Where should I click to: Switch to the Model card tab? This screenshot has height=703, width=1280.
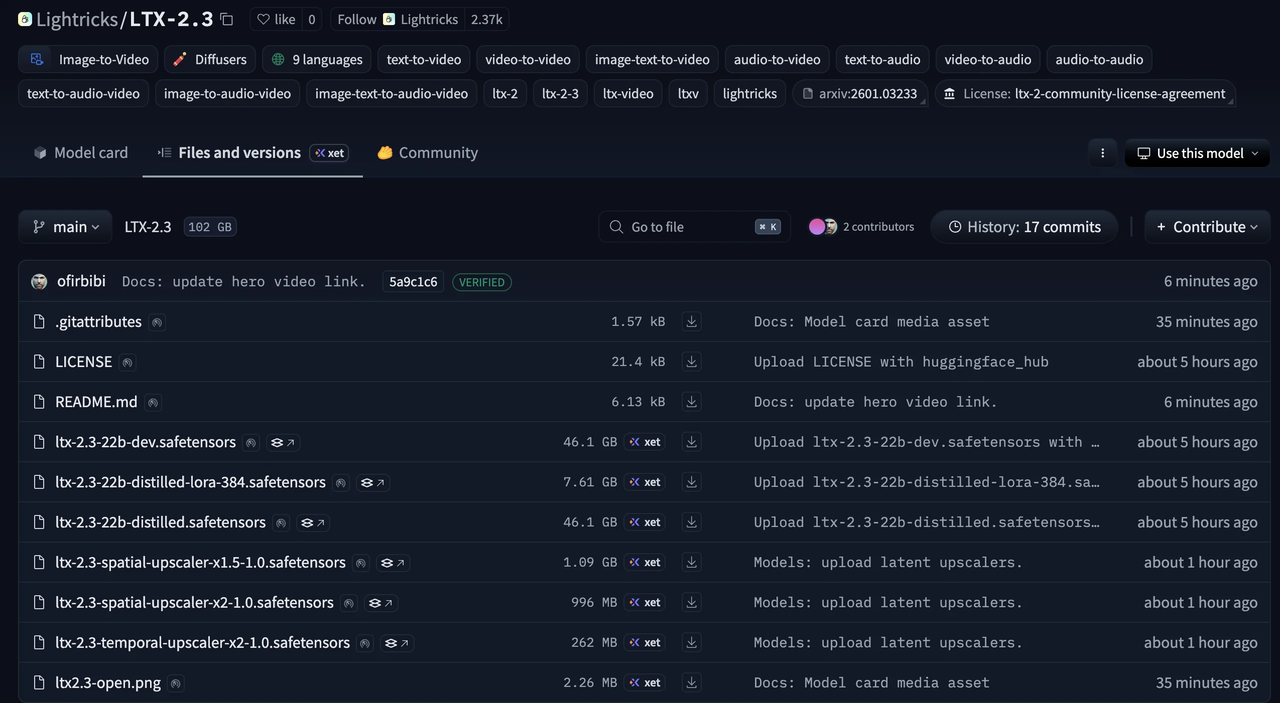coord(81,153)
